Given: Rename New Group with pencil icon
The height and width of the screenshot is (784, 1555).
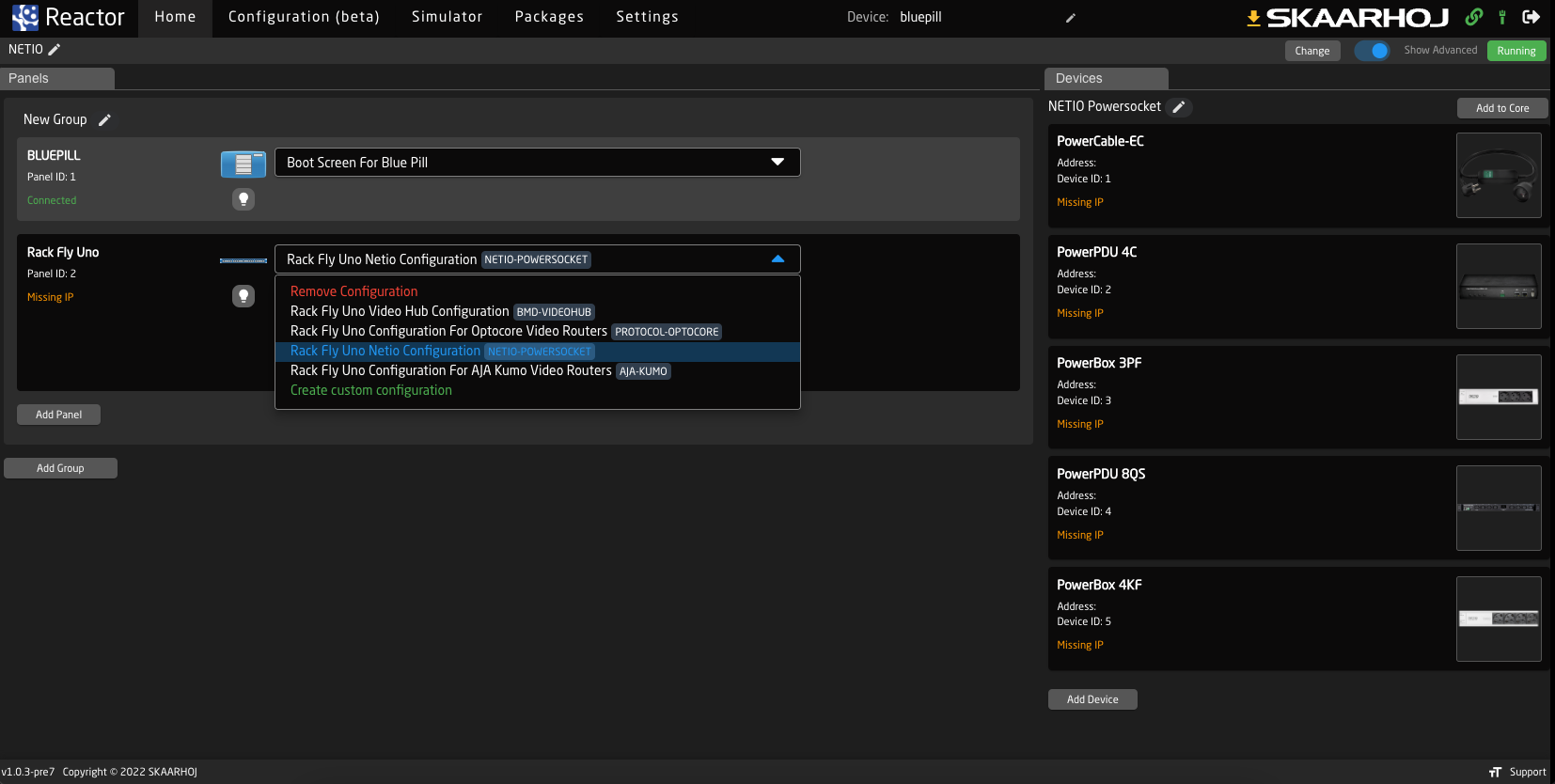Looking at the screenshot, I should [104, 119].
